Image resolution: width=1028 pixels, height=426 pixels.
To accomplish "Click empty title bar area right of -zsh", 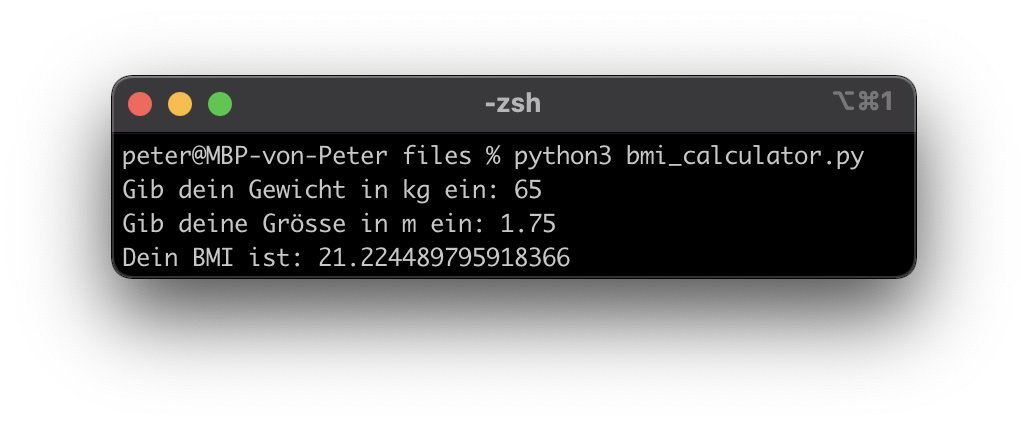I will coord(680,103).
